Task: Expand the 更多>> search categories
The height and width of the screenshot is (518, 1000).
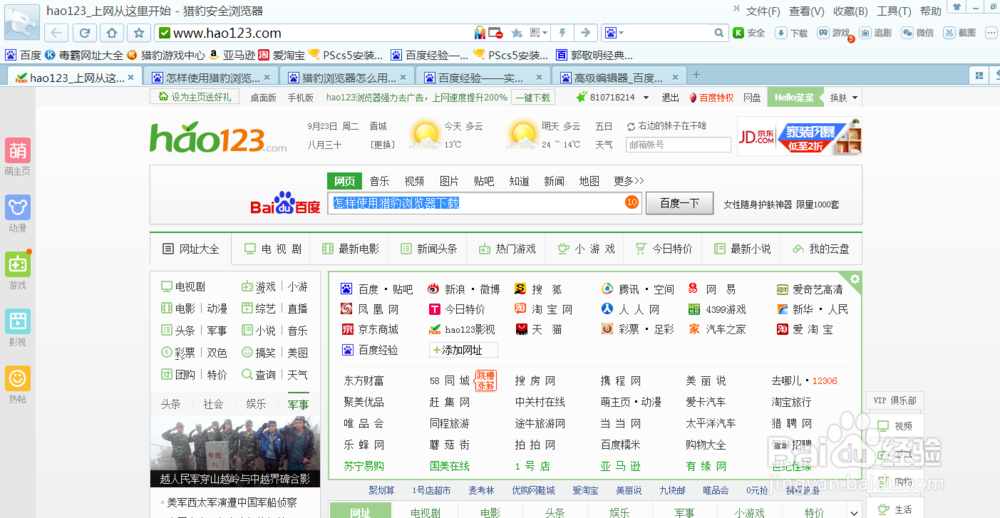Action: pyautogui.click(x=629, y=181)
